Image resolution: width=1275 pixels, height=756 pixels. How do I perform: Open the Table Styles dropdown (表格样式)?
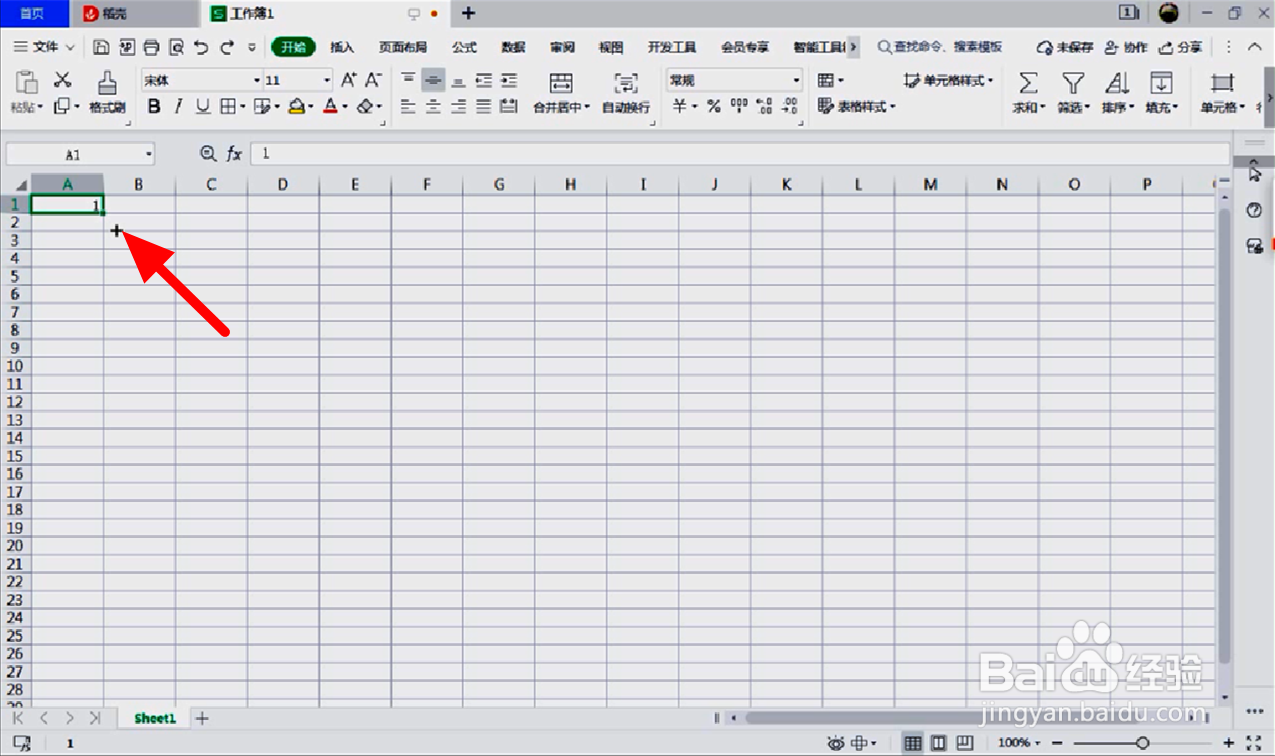[857, 106]
